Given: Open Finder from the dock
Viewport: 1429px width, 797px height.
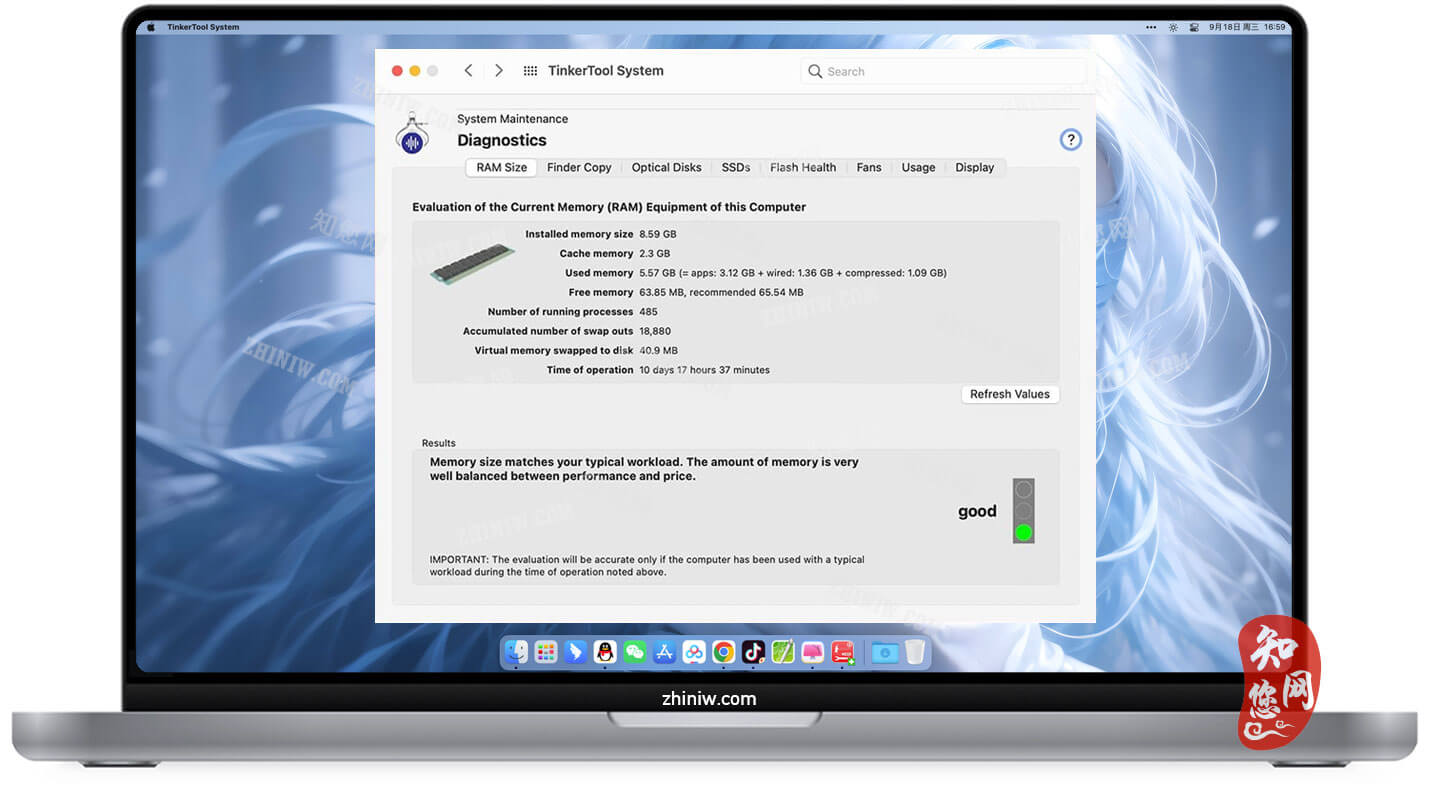Looking at the screenshot, I should tap(516, 652).
